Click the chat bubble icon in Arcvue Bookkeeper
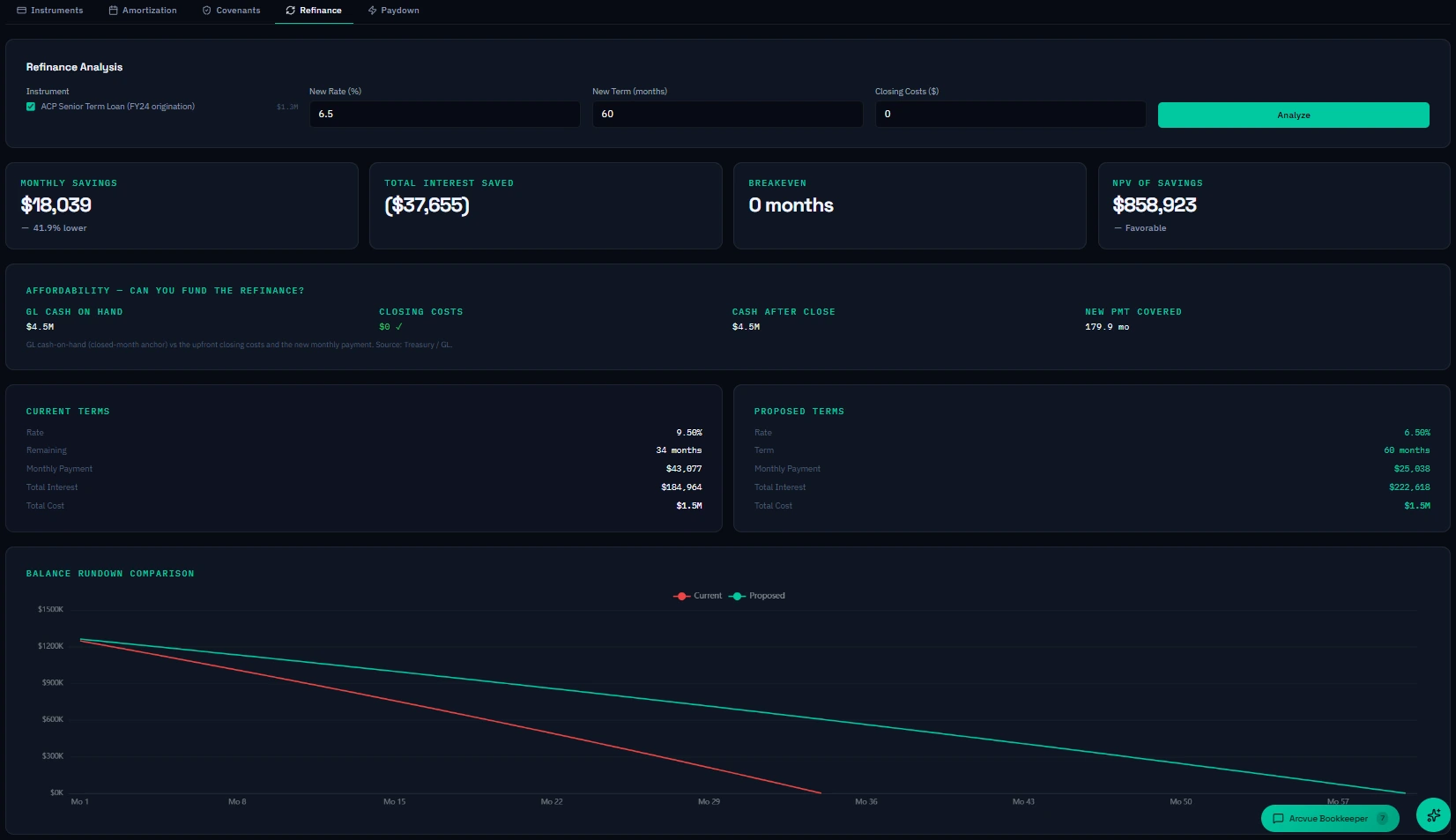Viewport: 1456px width, 840px height. pyautogui.click(x=1278, y=819)
